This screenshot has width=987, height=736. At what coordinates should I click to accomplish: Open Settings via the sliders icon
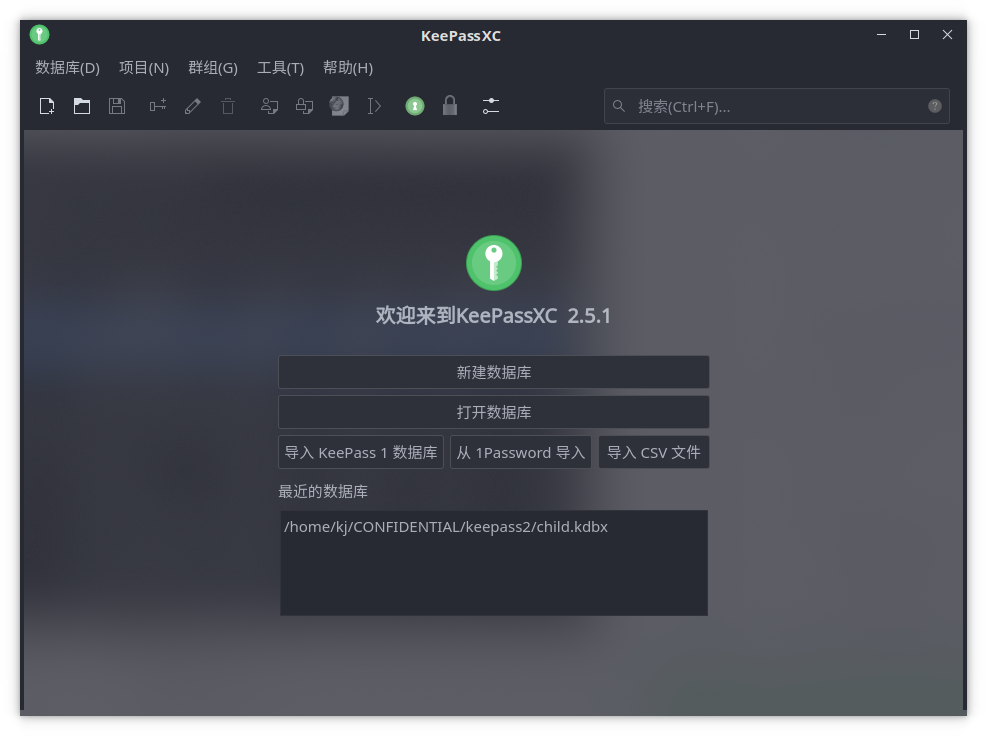[x=491, y=106]
